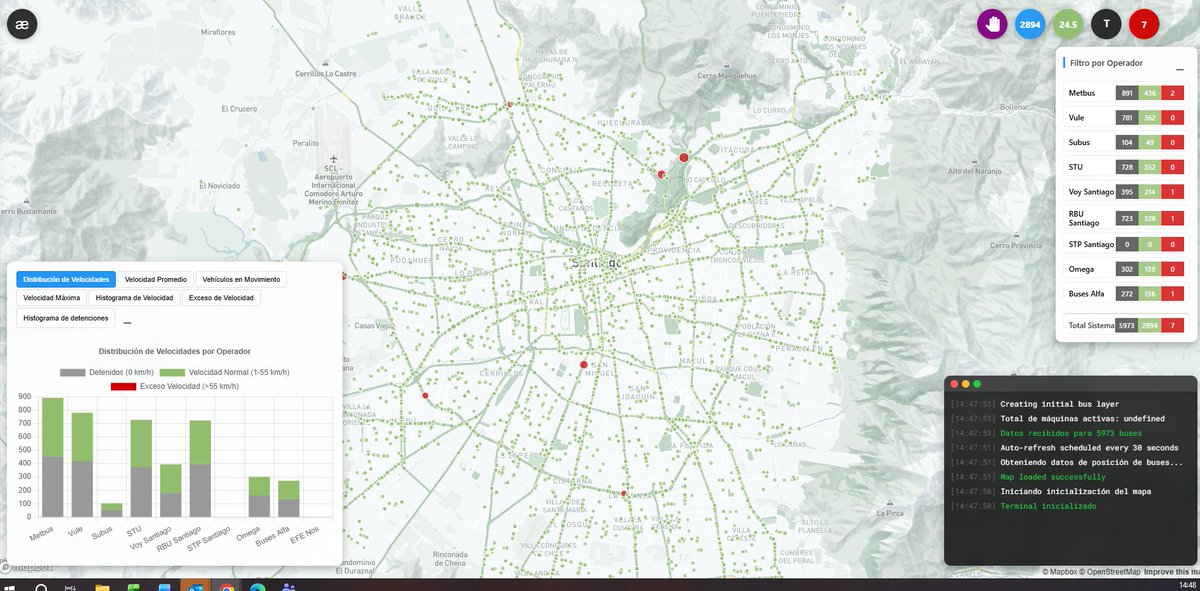The image size is (1200, 591).
Task: Minimize the speed charts panel
Action: coord(127,323)
